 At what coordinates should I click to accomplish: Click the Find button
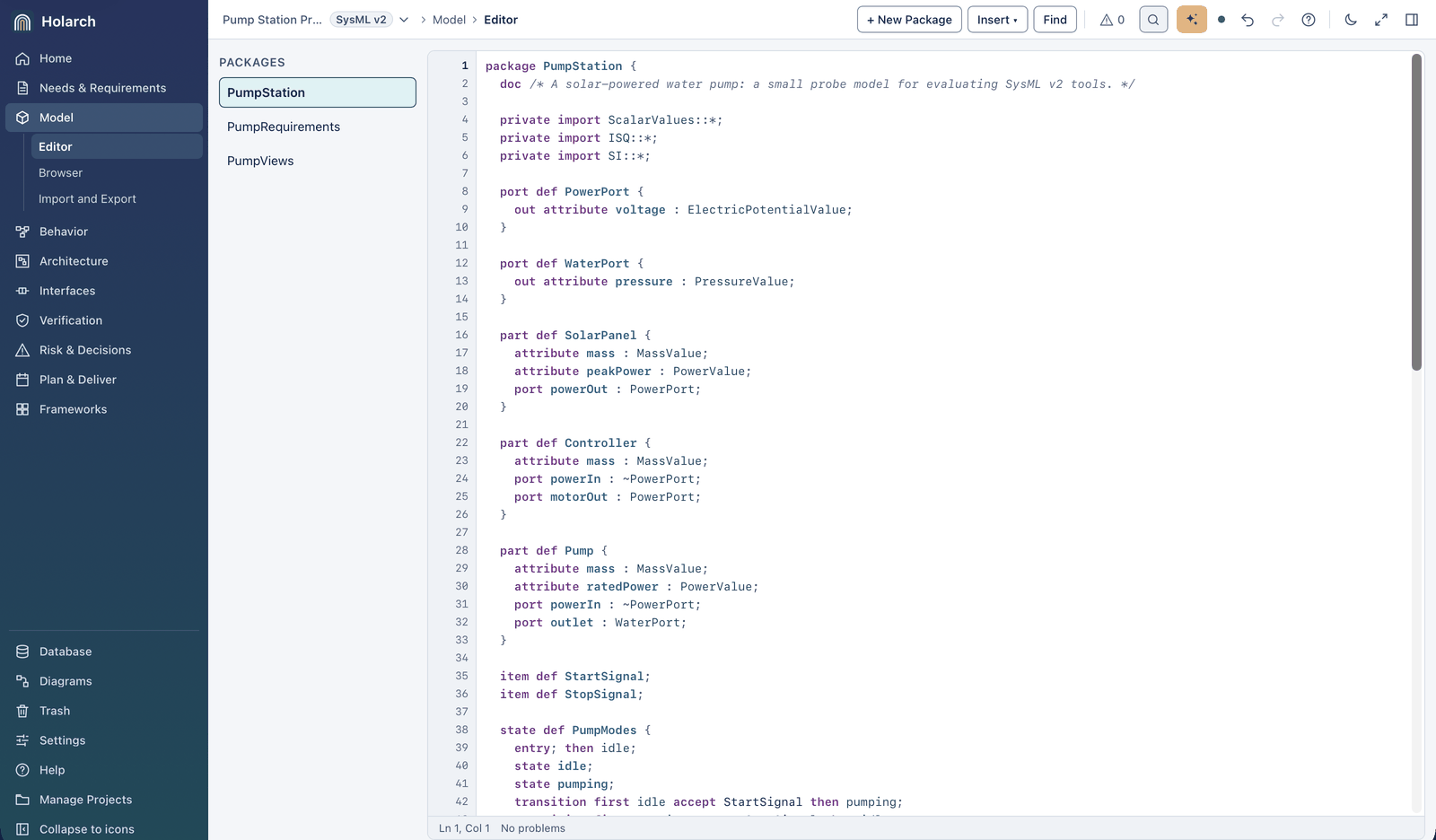click(x=1055, y=20)
